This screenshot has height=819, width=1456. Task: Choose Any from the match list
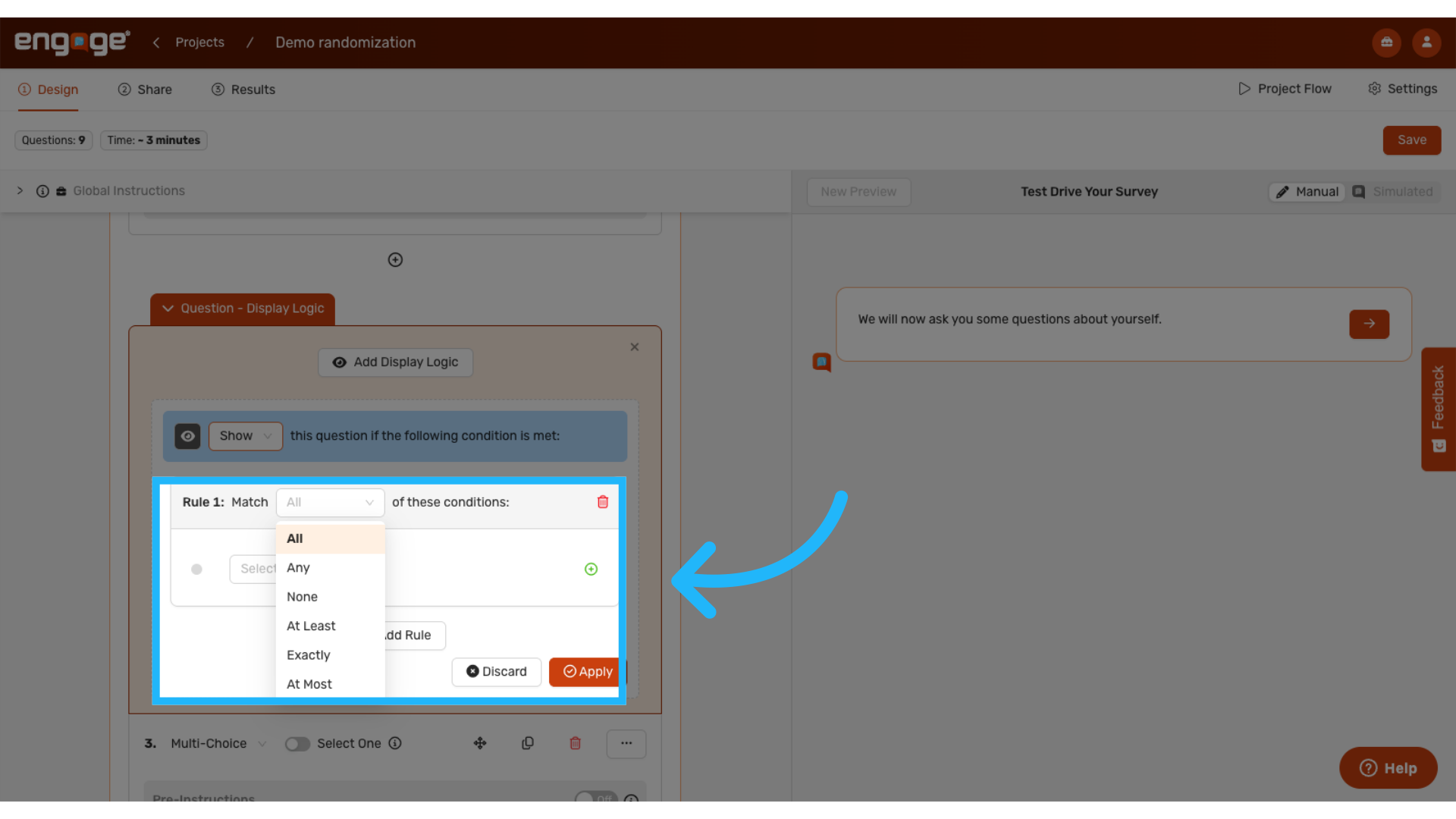point(331,568)
